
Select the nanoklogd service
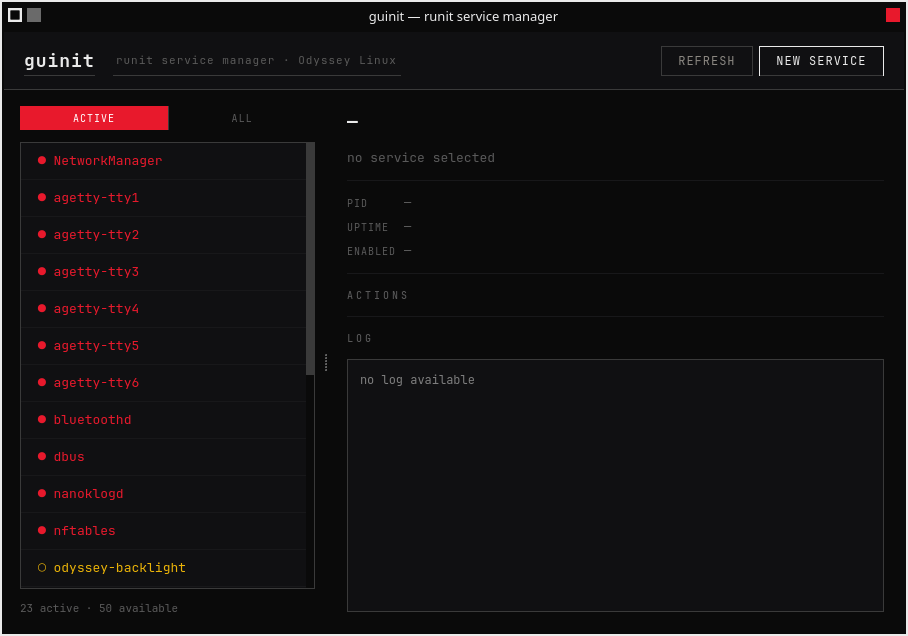[x=163, y=495]
